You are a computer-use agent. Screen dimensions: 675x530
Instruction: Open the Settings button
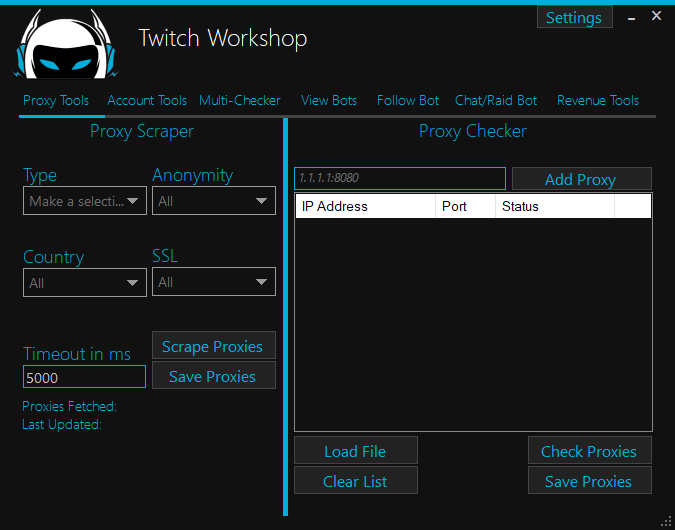(x=574, y=17)
